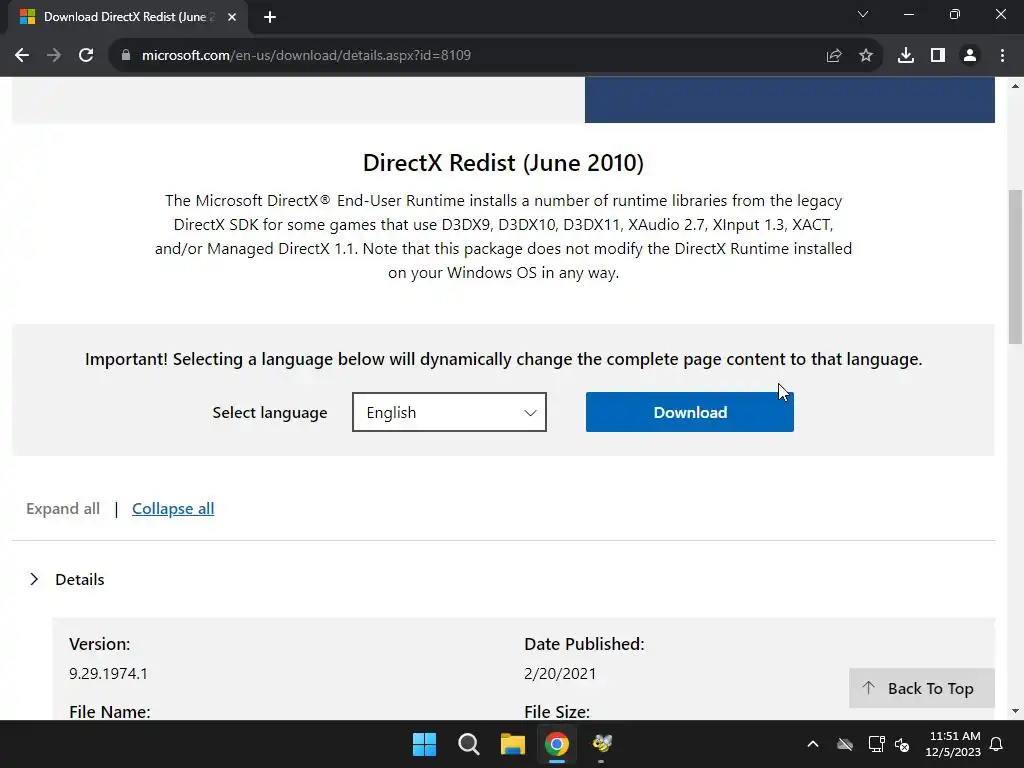Open Chrome three-dot menu

1002,56
